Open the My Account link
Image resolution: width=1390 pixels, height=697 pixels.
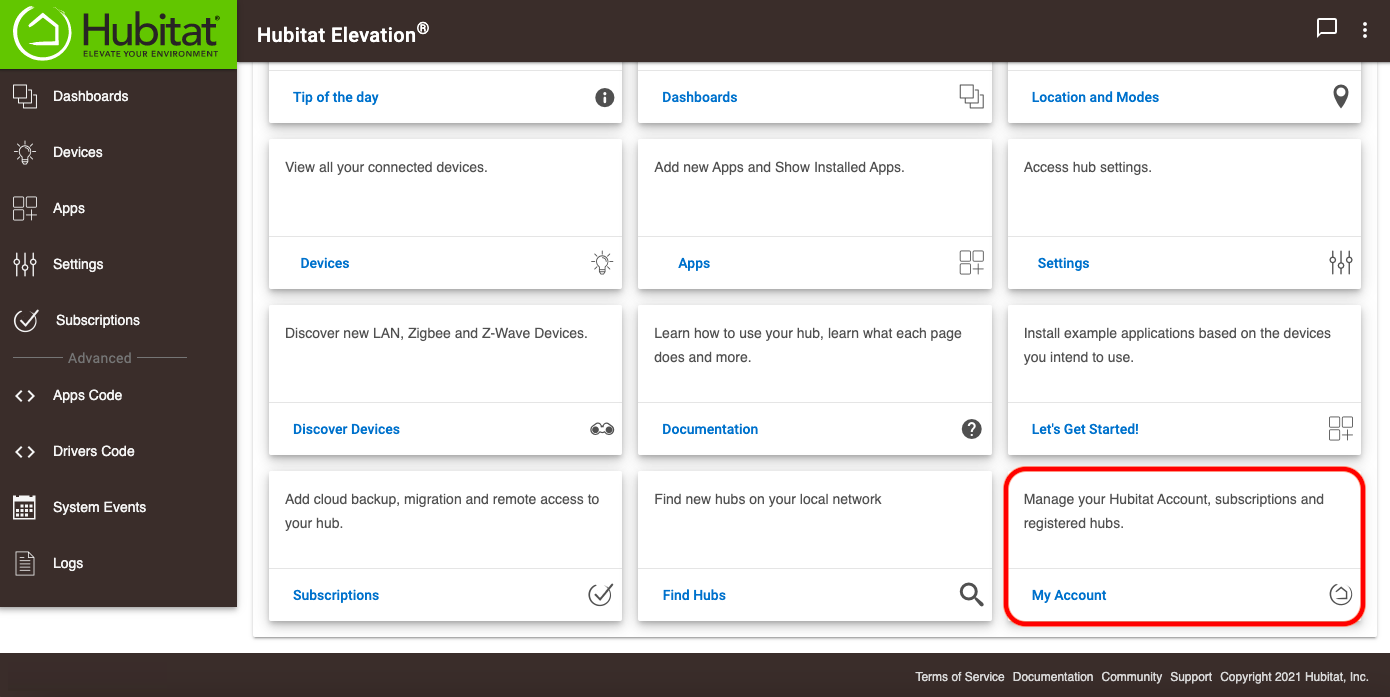(1069, 595)
